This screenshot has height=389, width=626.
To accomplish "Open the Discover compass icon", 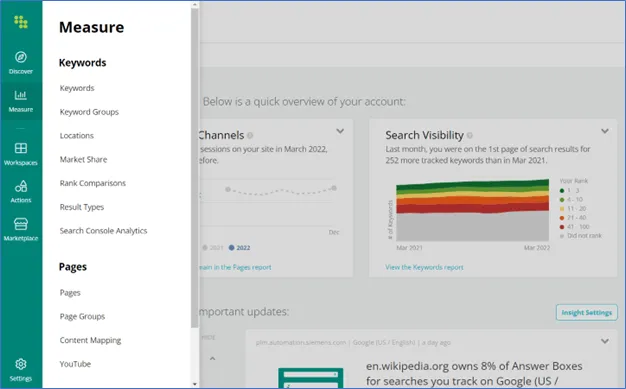I will (21, 57).
